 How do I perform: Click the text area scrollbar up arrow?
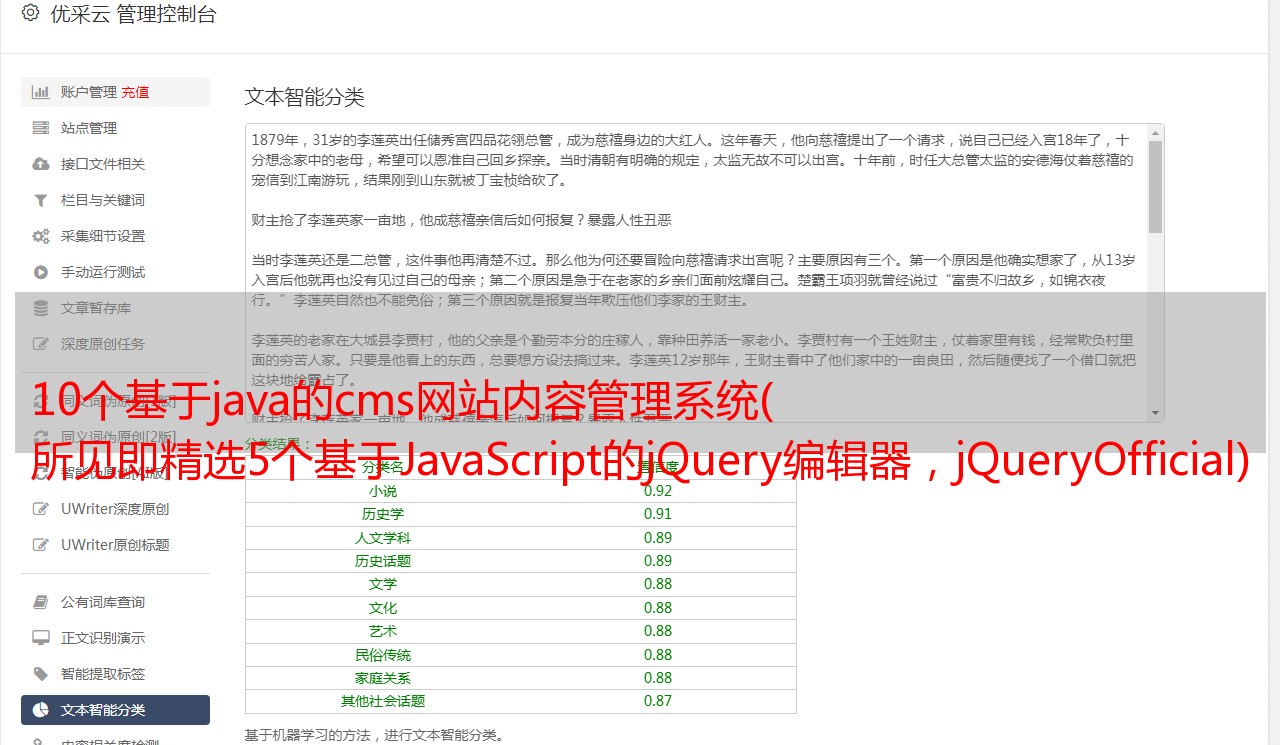click(1156, 133)
